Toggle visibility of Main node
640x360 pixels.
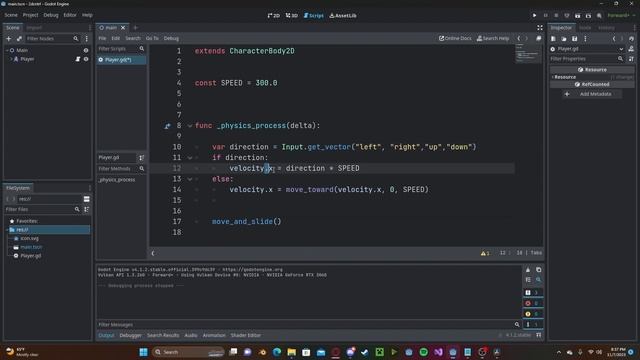click(x=86, y=50)
